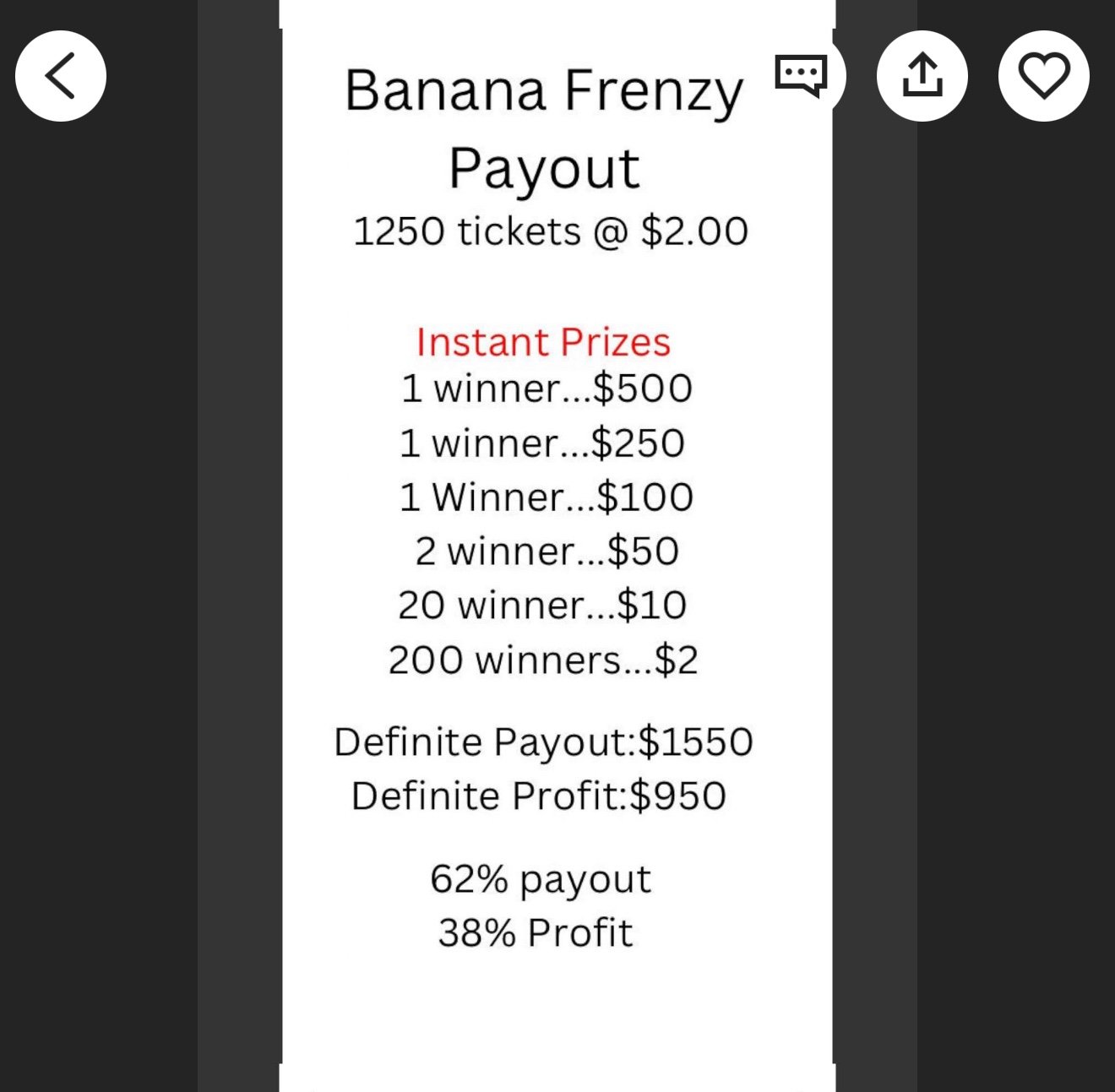This screenshot has height=1092, width=1115.
Task: Tap the share upload icon
Action: click(x=922, y=76)
